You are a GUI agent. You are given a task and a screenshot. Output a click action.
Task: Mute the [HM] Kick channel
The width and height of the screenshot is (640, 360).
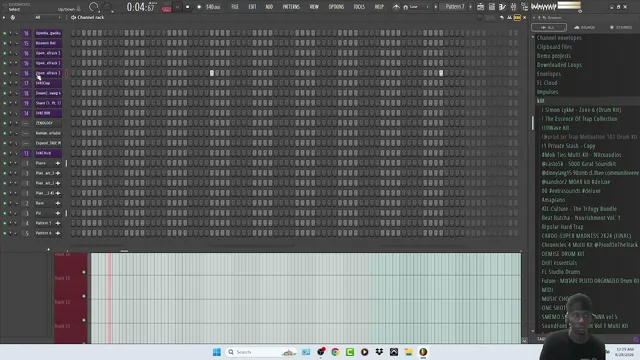[x=4, y=153]
